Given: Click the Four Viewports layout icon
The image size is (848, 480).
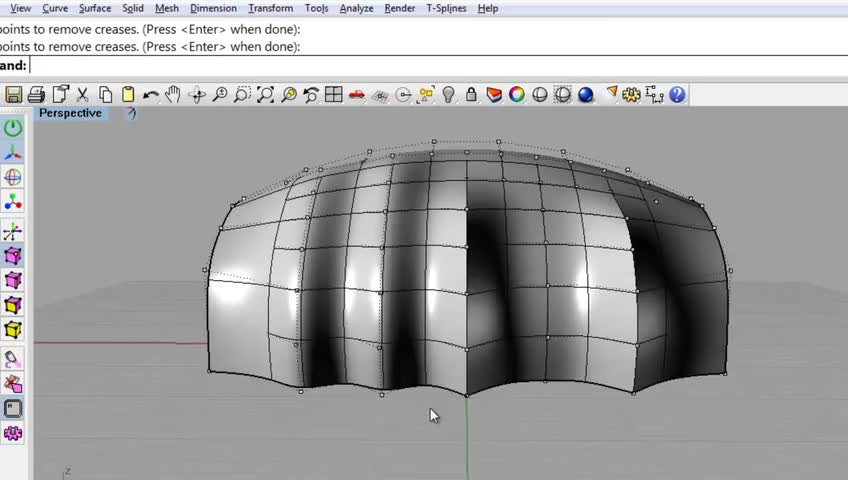Looking at the screenshot, I should pyautogui.click(x=334, y=95).
